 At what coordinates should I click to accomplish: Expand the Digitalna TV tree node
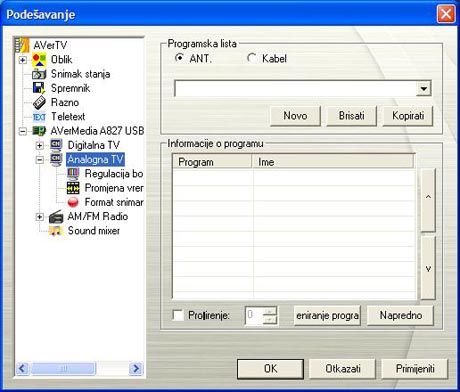pos(39,145)
